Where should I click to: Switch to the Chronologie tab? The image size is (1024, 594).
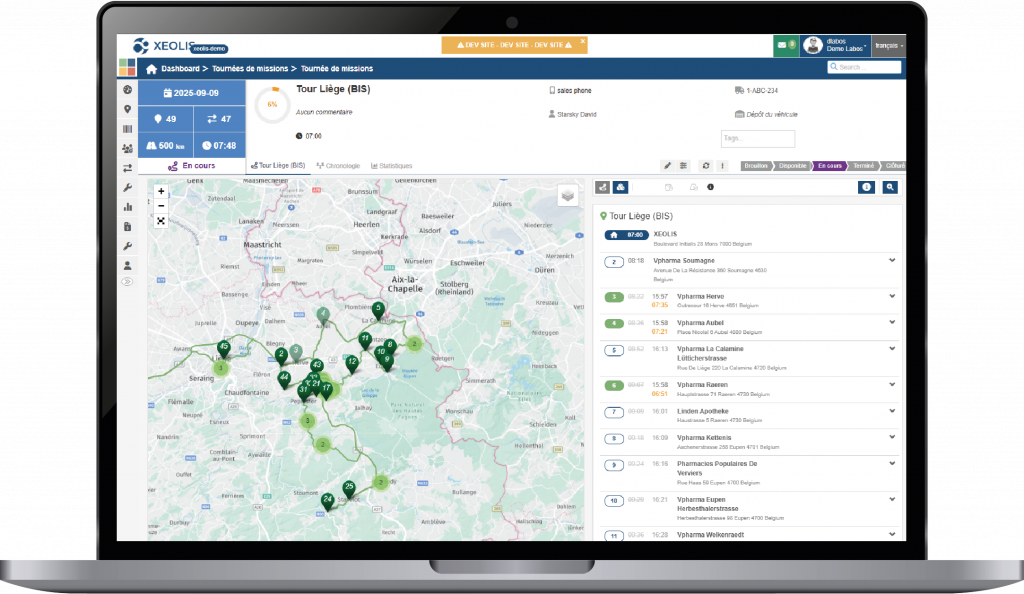click(335, 166)
